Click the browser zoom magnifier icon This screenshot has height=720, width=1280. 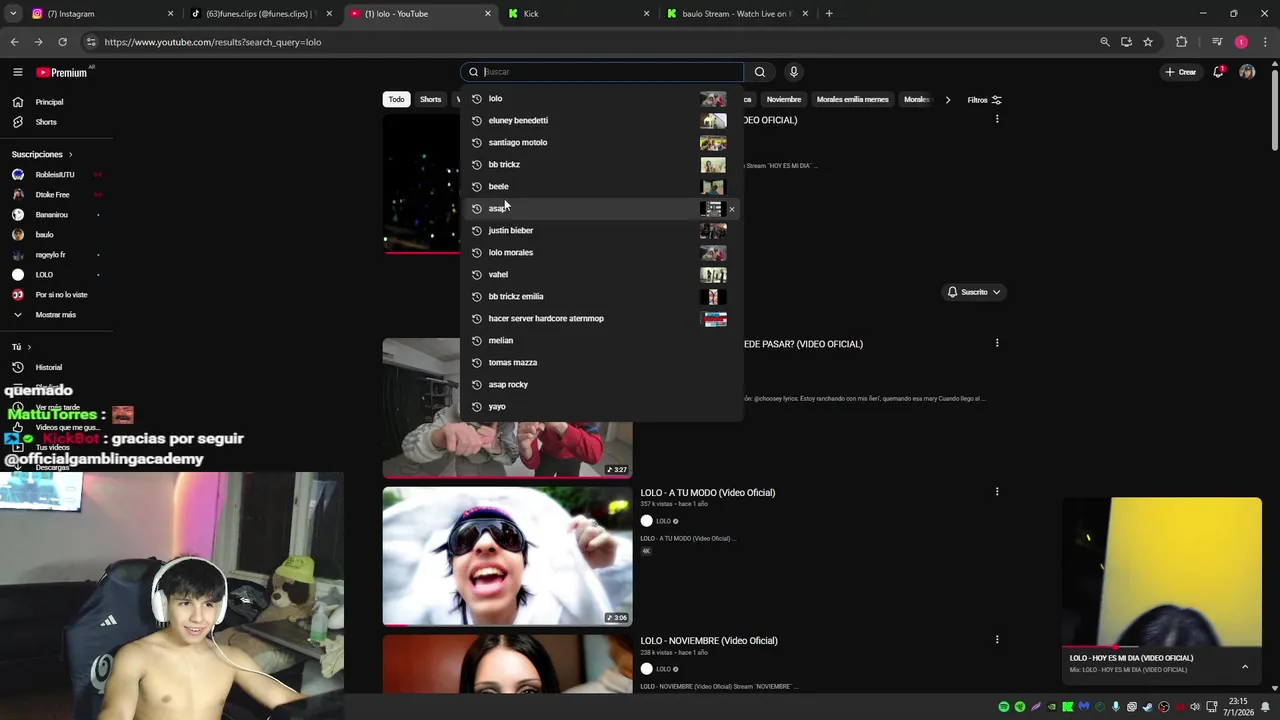(x=1105, y=42)
